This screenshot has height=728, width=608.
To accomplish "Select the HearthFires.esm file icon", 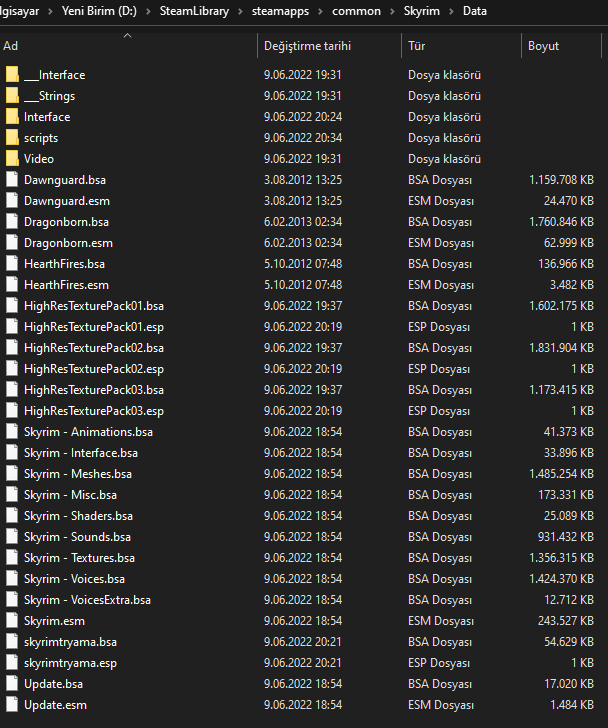I will pos(12,284).
